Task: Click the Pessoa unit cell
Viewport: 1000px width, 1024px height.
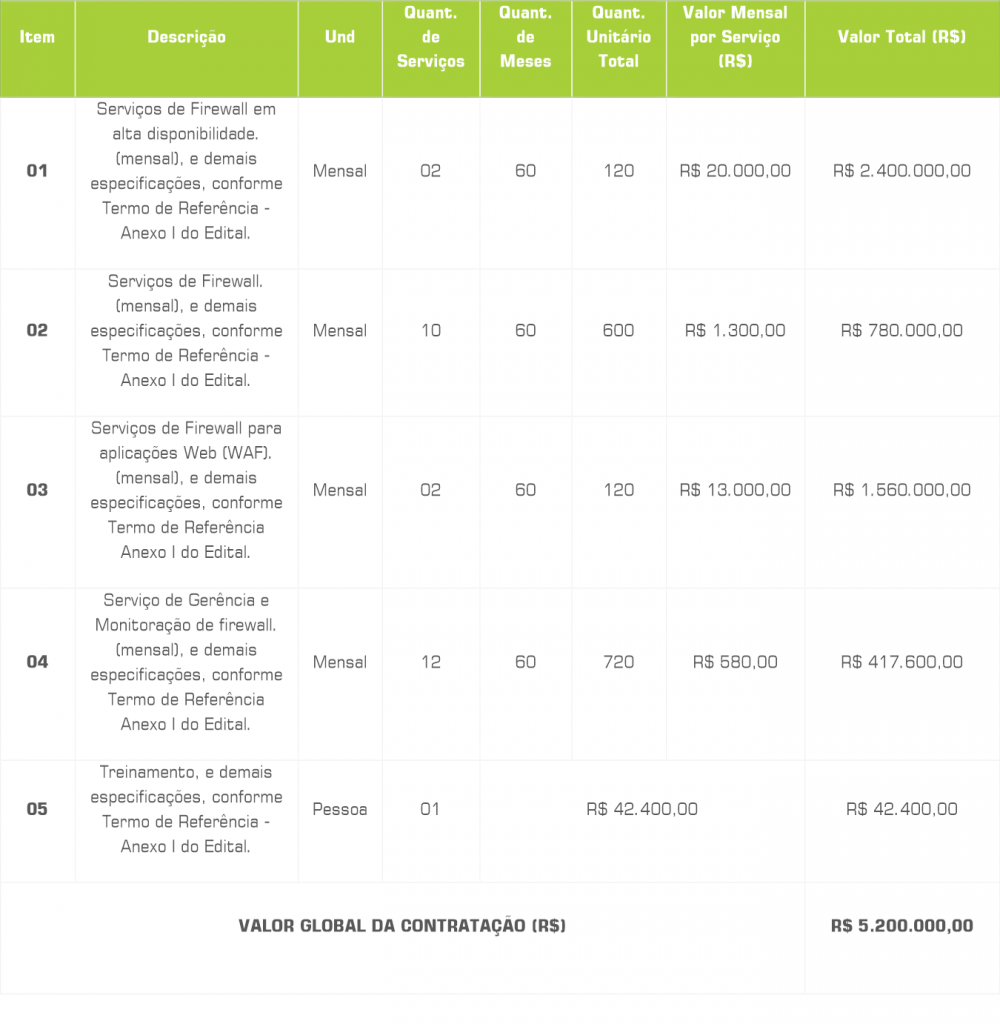Action: coord(340,809)
